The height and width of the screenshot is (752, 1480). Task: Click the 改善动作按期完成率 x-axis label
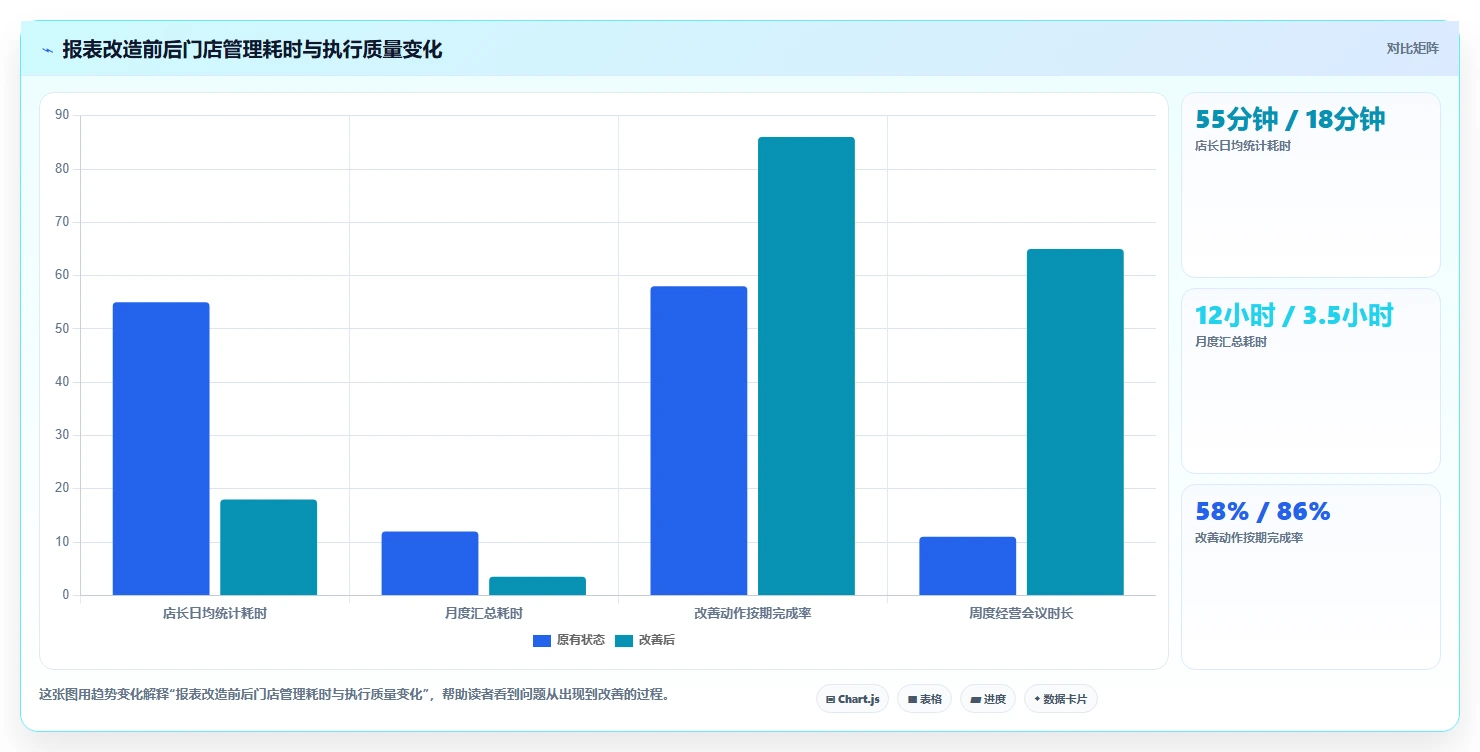click(753, 613)
